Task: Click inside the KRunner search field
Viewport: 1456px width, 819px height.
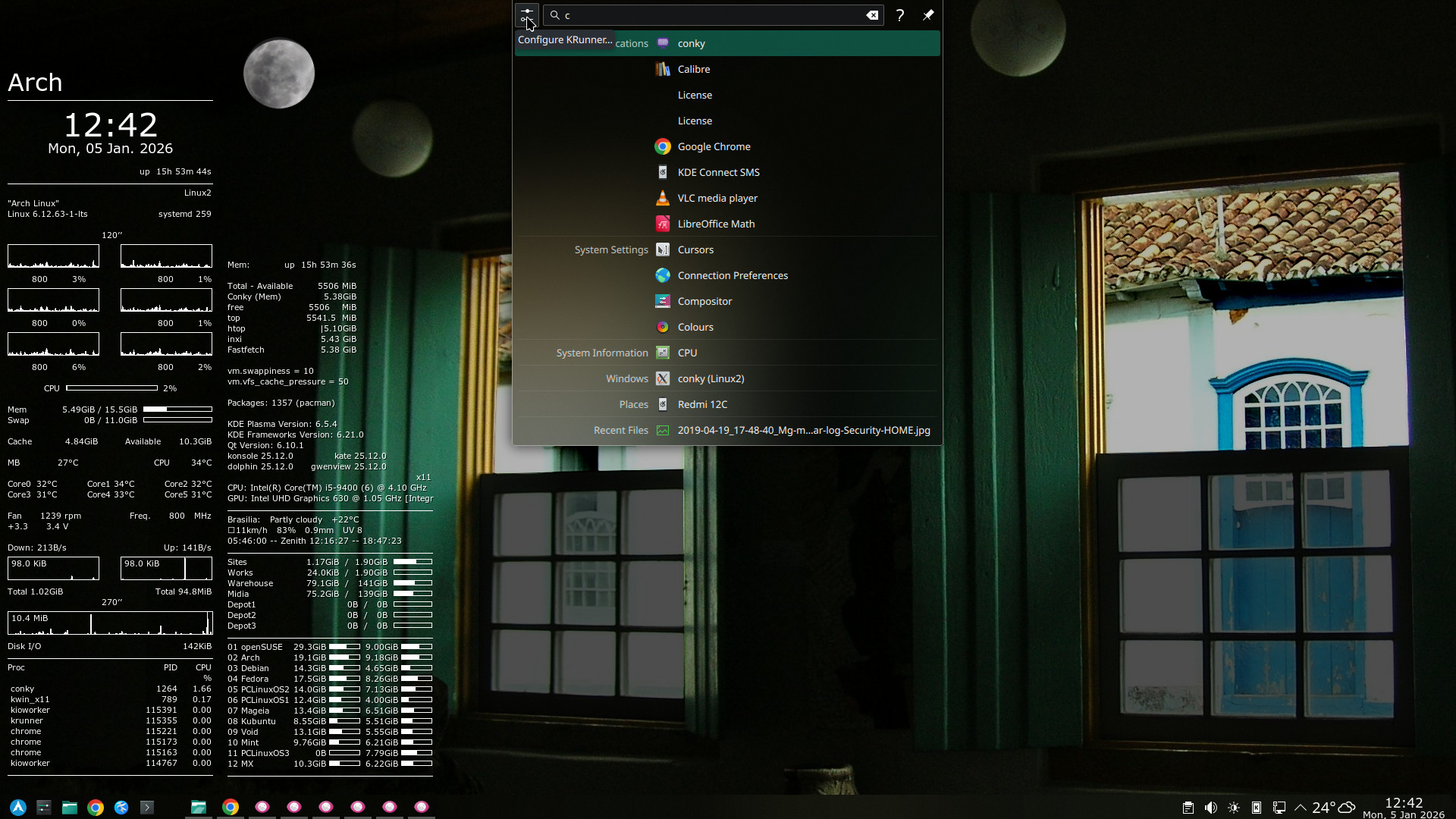Action: click(713, 15)
